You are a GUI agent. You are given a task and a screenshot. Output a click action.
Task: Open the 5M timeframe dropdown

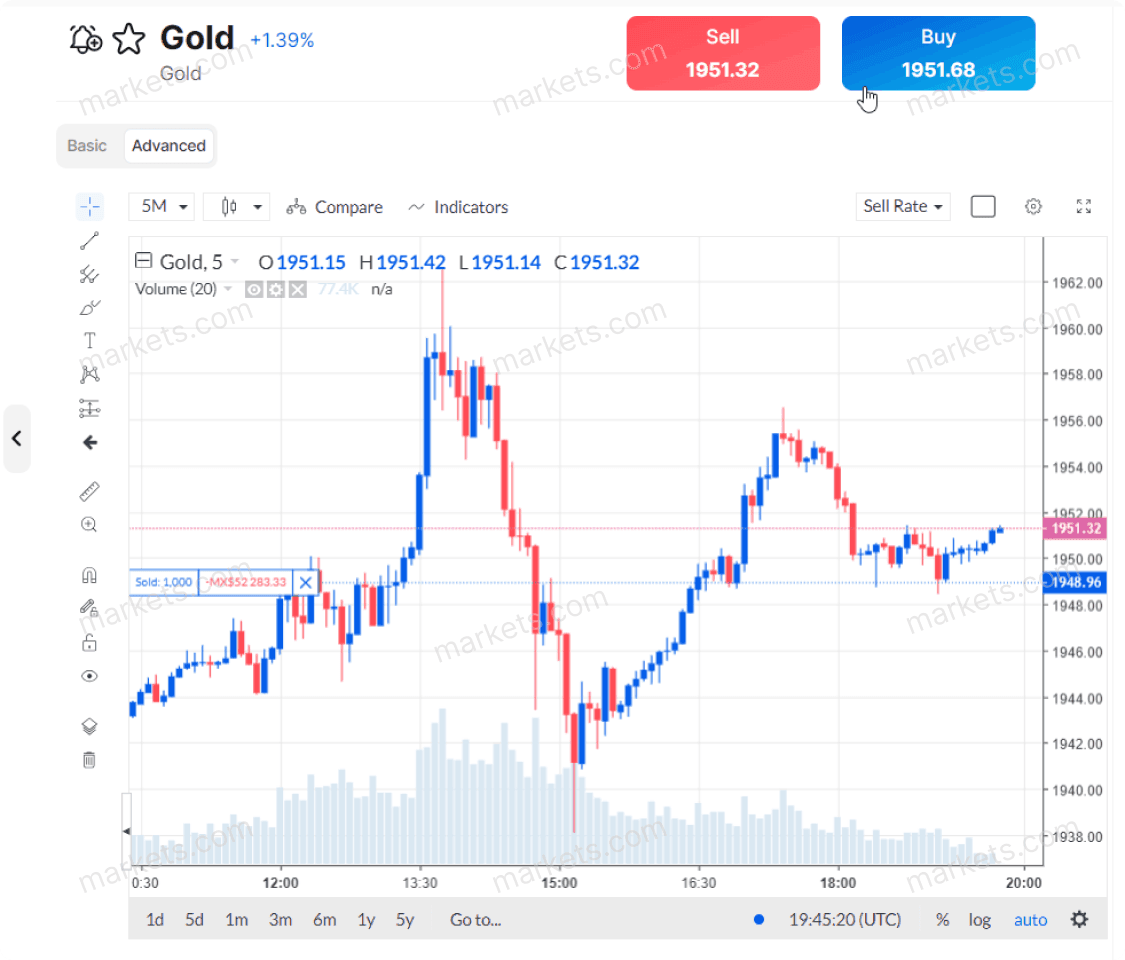pyautogui.click(x=161, y=207)
